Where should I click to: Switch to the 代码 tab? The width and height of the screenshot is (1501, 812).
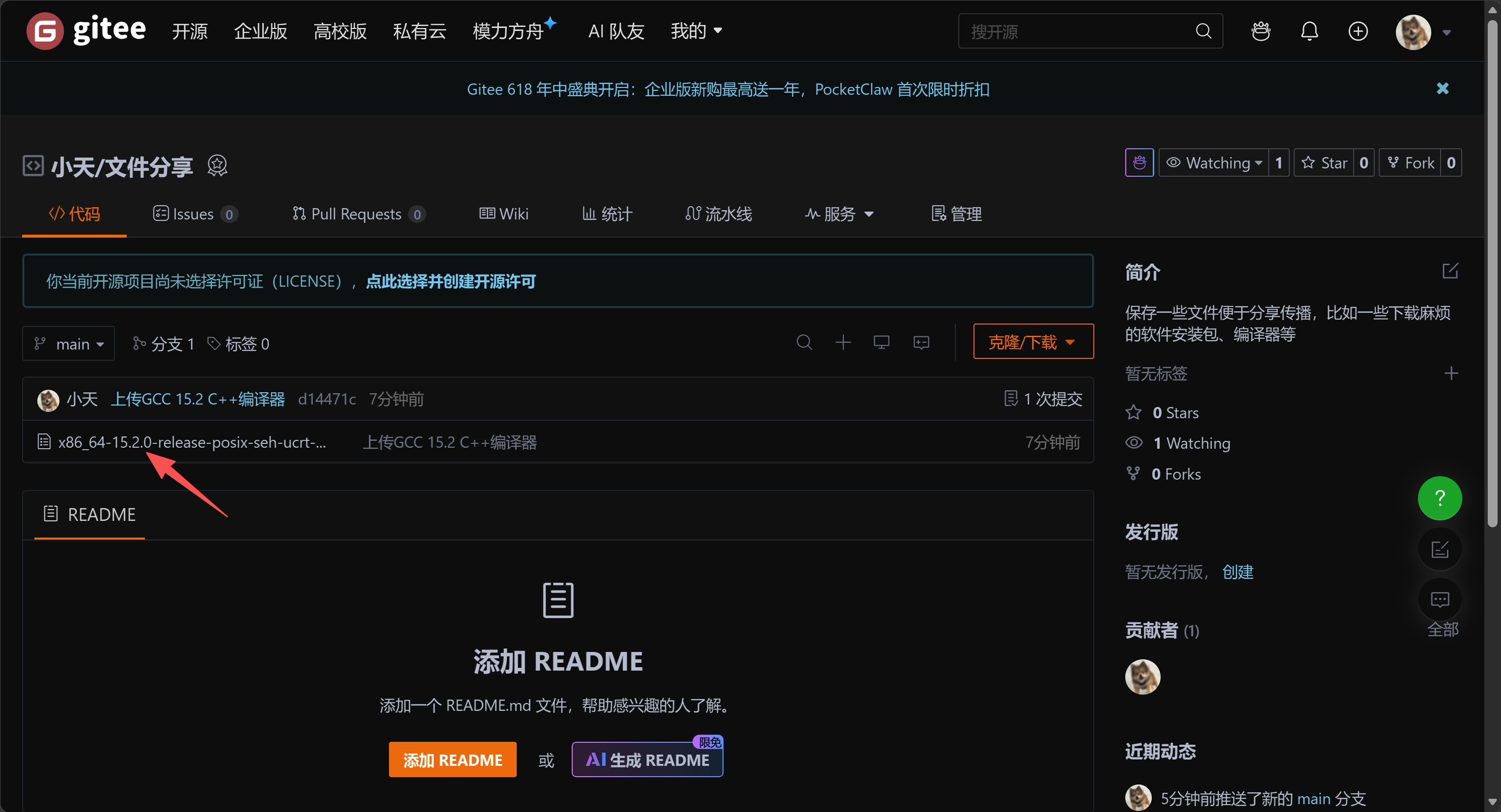point(75,214)
